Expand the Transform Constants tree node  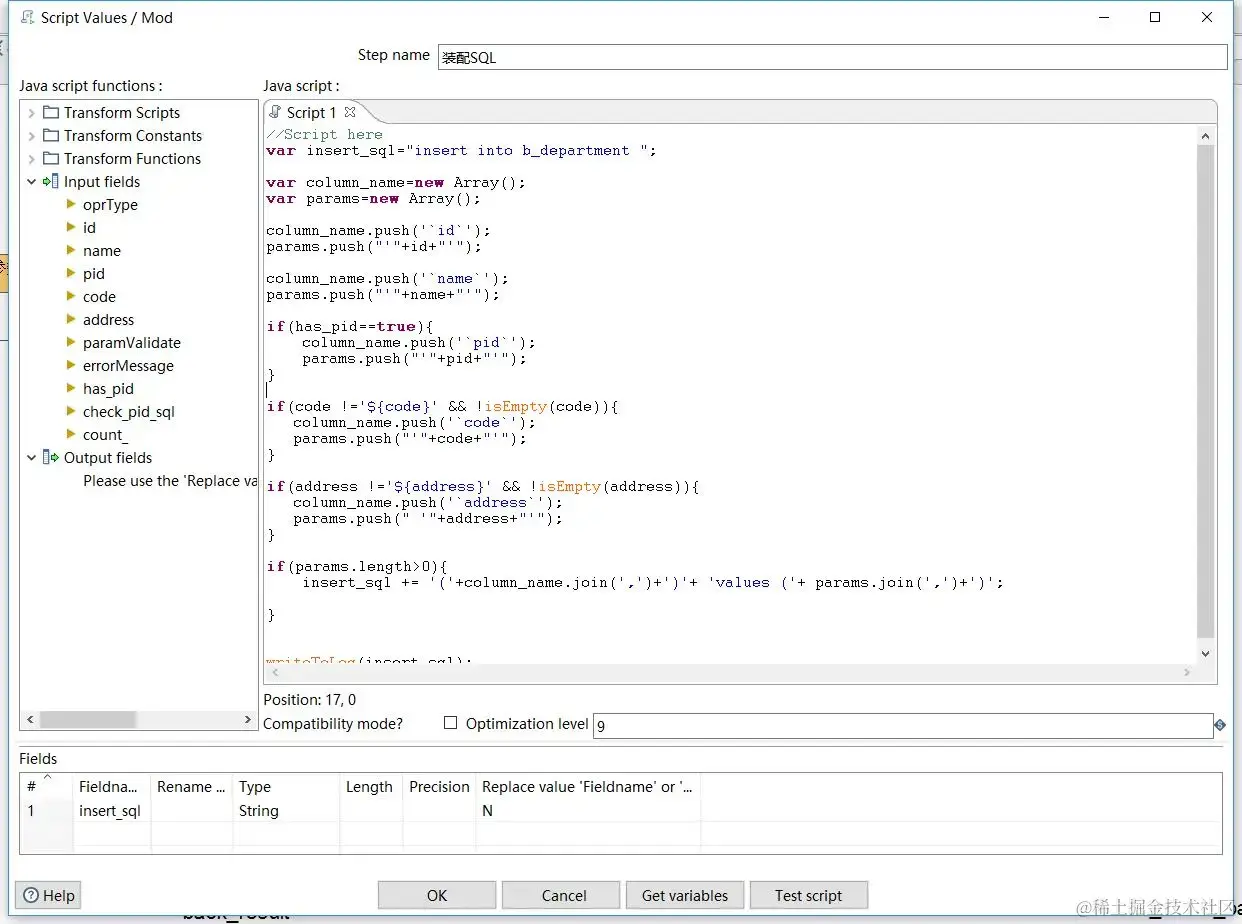(32, 136)
